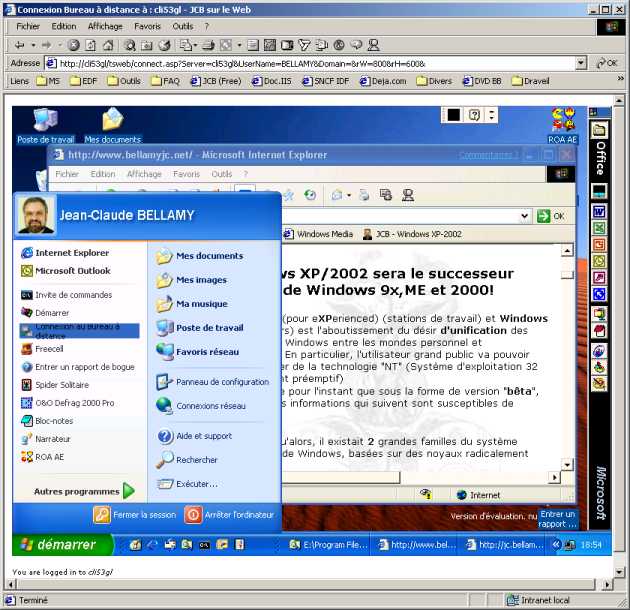Click Arrêter l'ordinateur
This screenshot has width=630, height=610.
click(229, 515)
